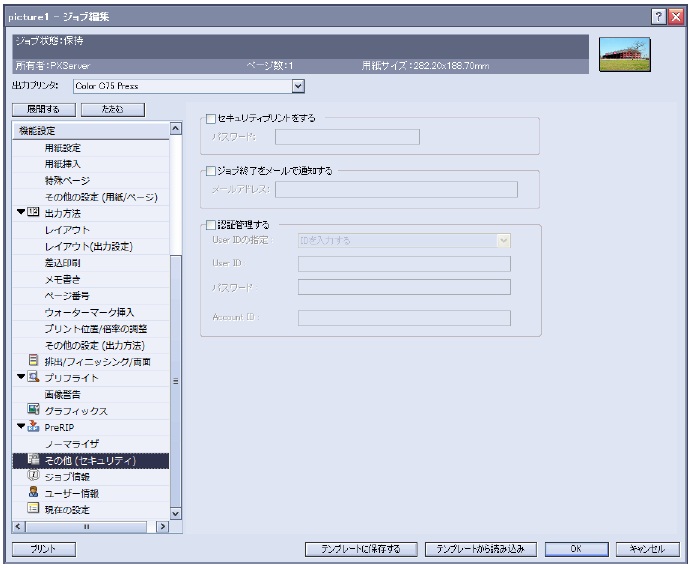
Task: Check ジョブ終了をメールで通知する option
Action: coord(210,171)
